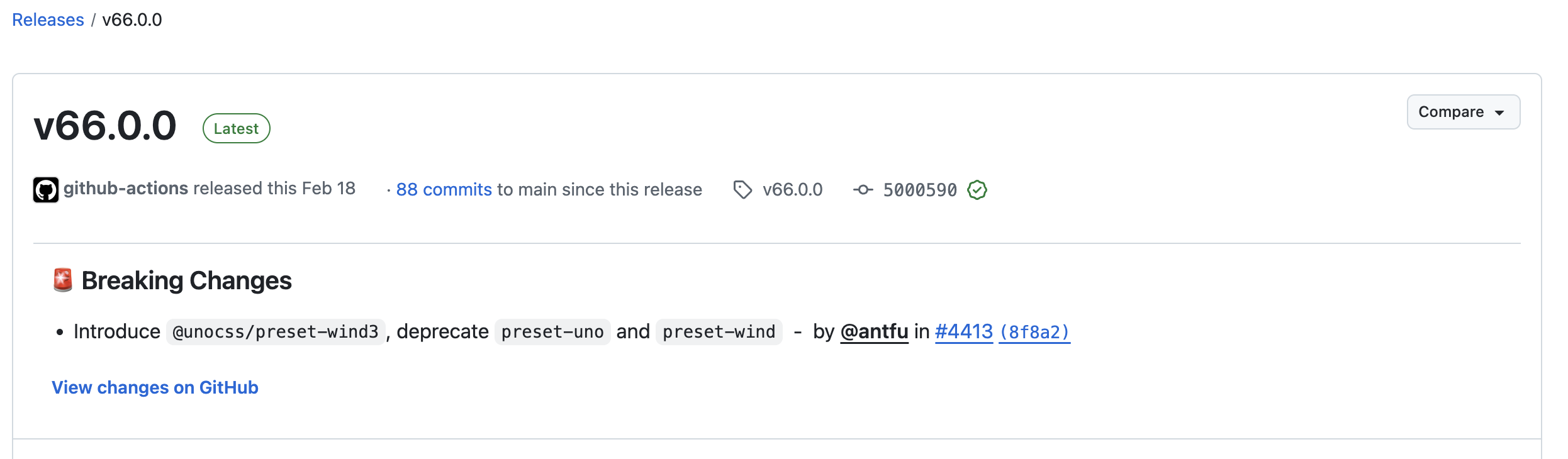The width and height of the screenshot is (1568, 459).
Task: Open the 88 commits link
Action: [x=444, y=189]
